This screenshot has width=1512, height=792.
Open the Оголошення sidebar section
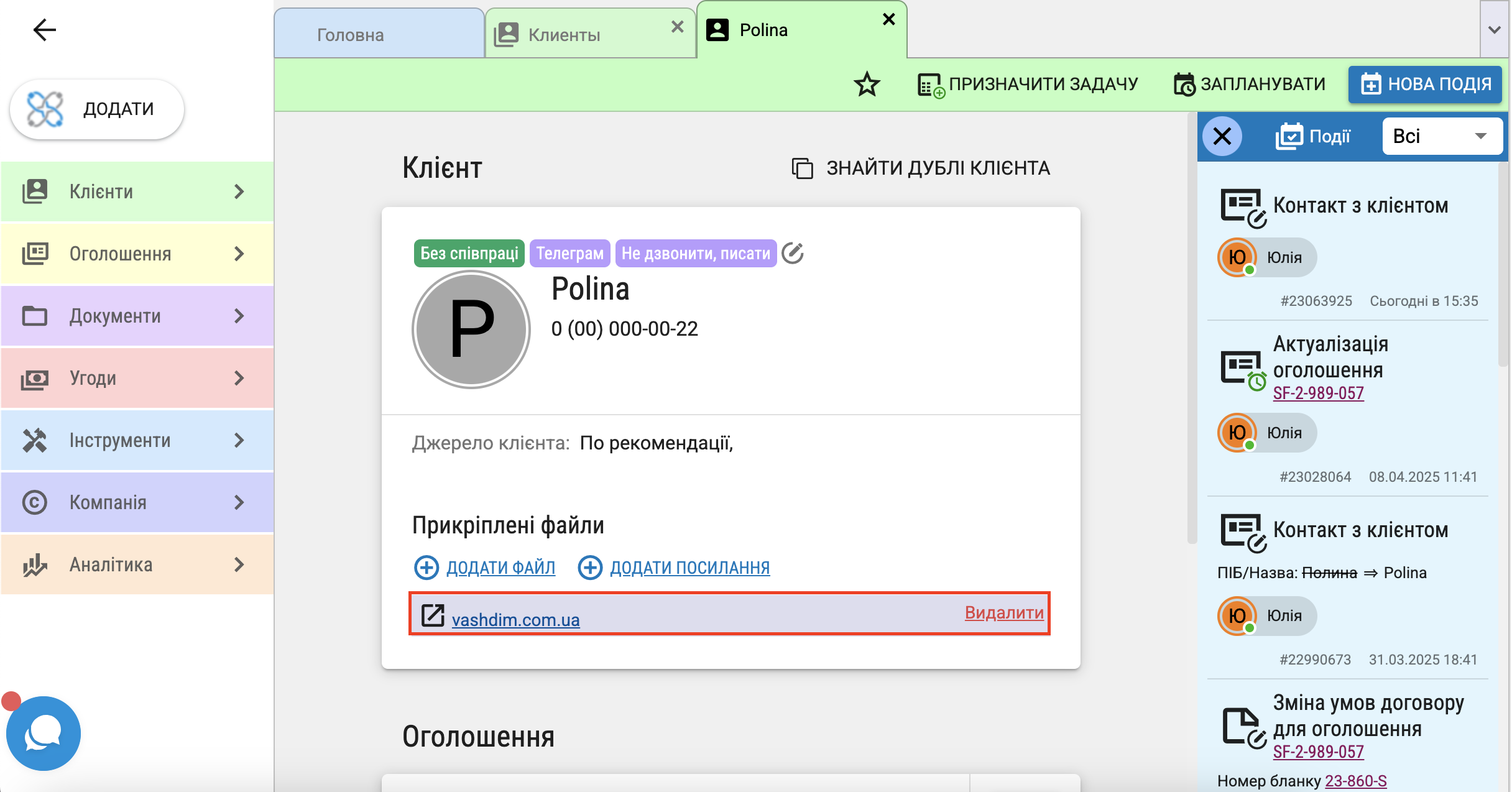click(x=137, y=254)
